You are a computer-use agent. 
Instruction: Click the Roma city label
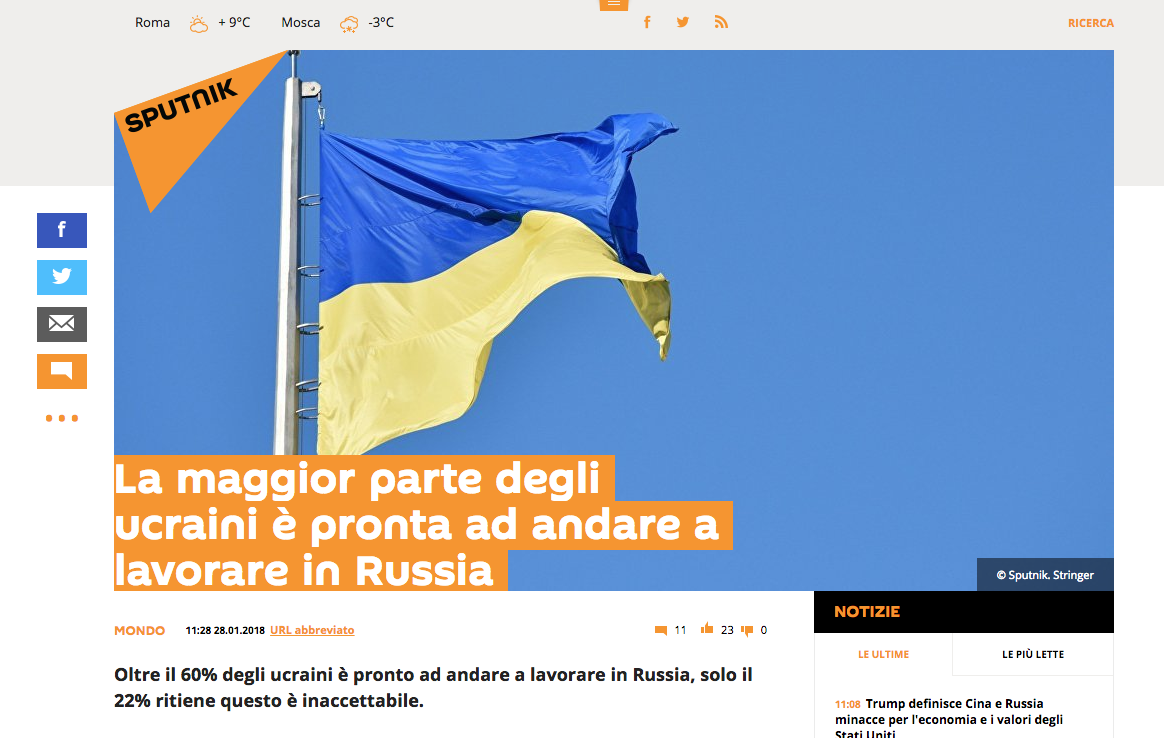click(152, 23)
